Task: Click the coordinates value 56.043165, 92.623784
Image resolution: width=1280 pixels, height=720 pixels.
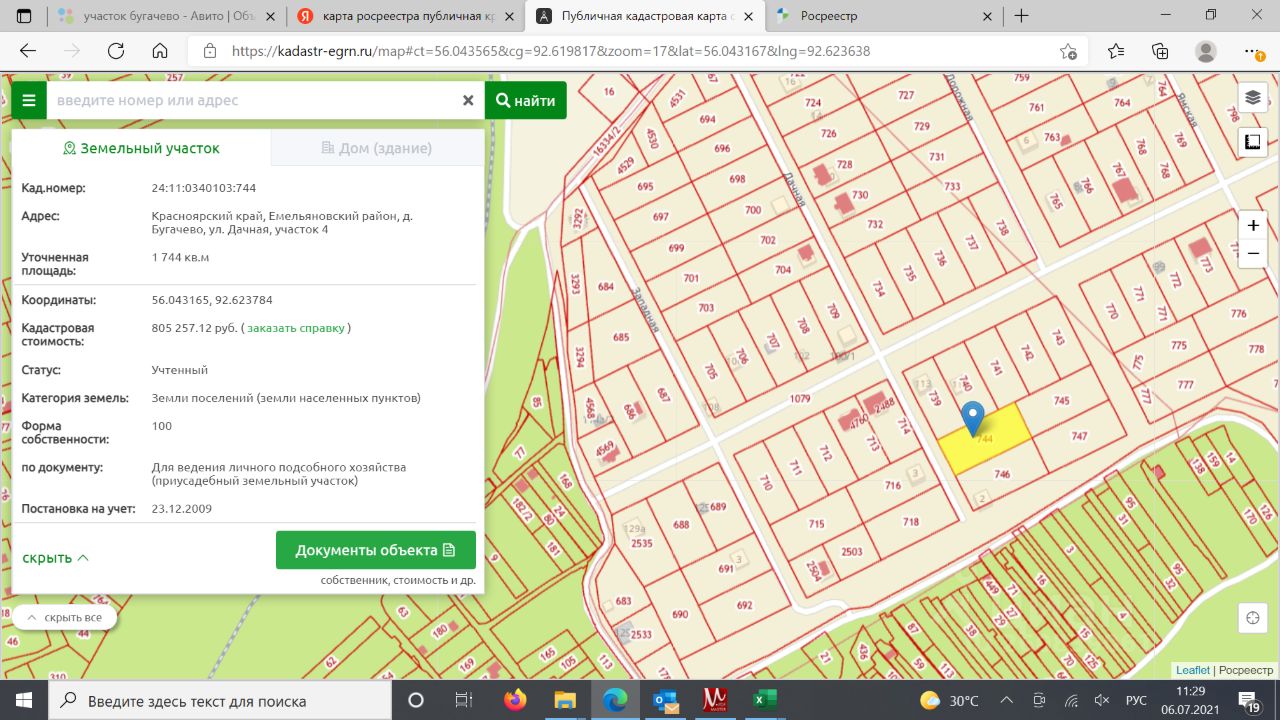Action: coord(212,300)
